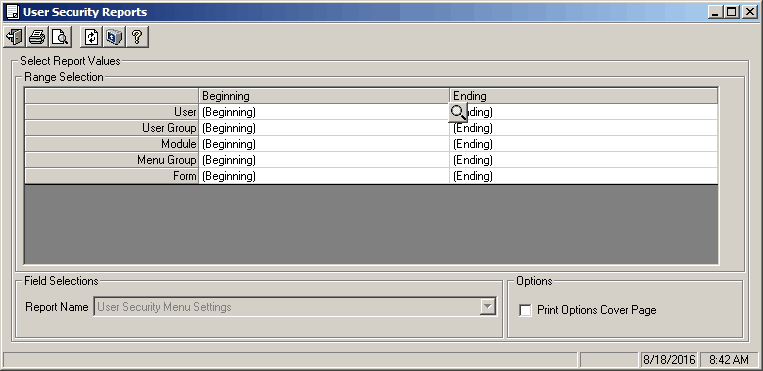Click the Refresh document icon with arrows
The image size is (763, 371).
[x=91, y=37]
